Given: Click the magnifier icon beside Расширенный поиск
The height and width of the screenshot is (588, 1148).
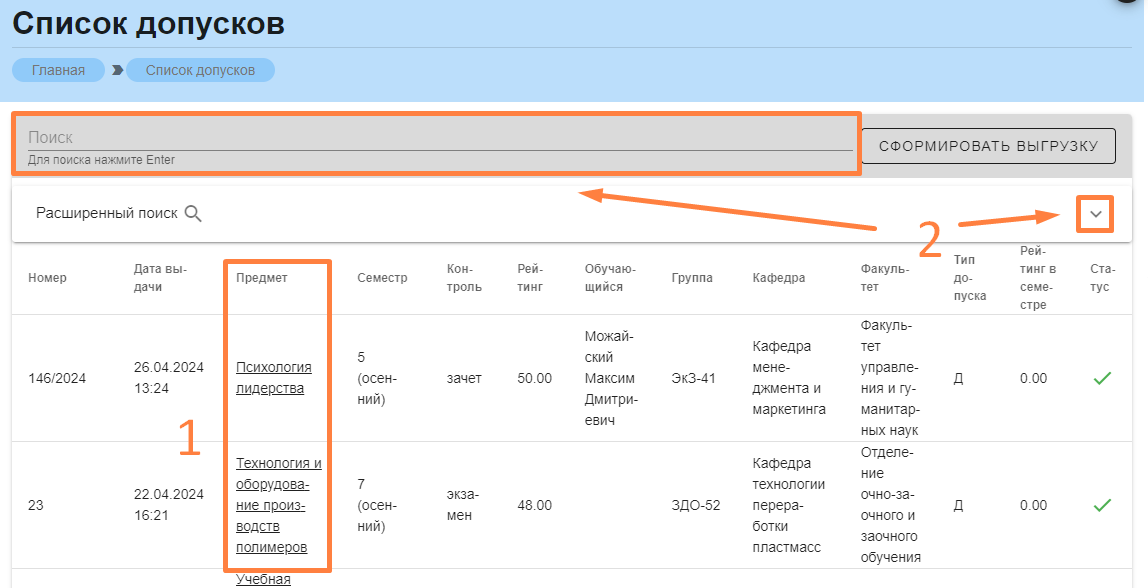Looking at the screenshot, I should coord(194,213).
